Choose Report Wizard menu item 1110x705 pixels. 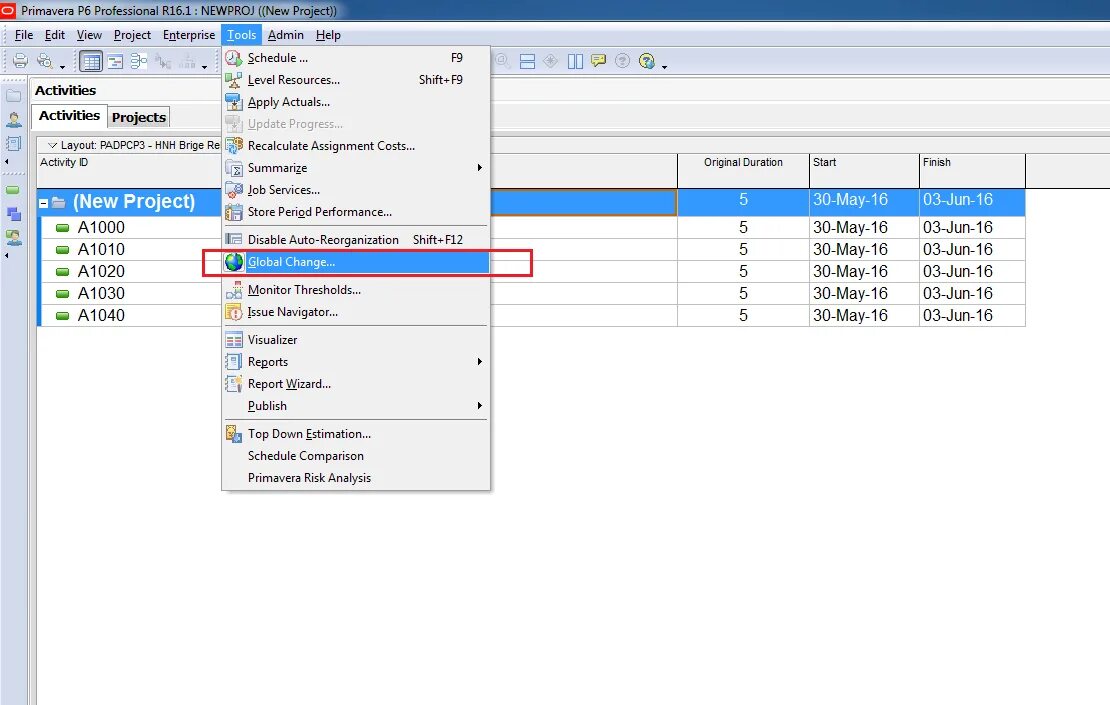pos(356,384)
